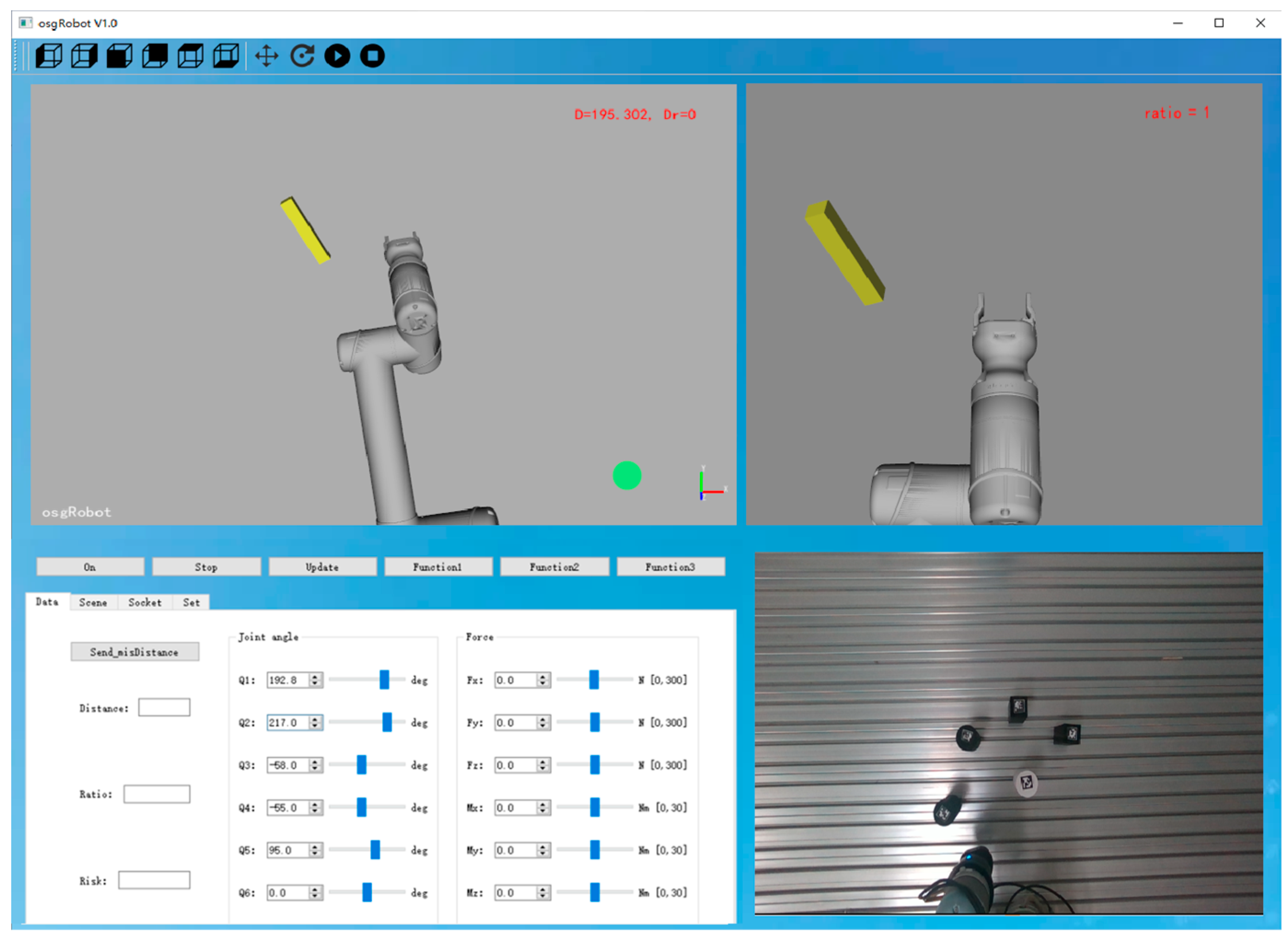The image size is (1288, 939).
Task: Select the top-face cube view icon
Action: point(190,56)
